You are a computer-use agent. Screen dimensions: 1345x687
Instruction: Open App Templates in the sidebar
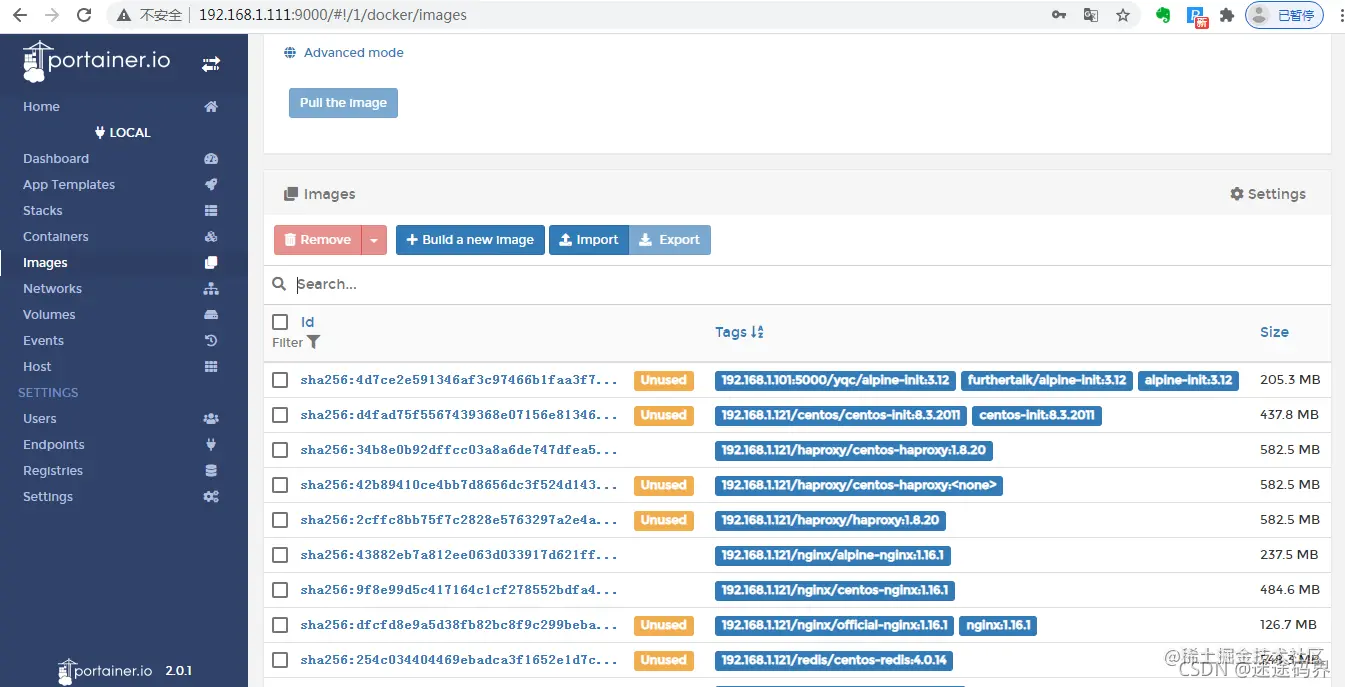pos(69,185)
